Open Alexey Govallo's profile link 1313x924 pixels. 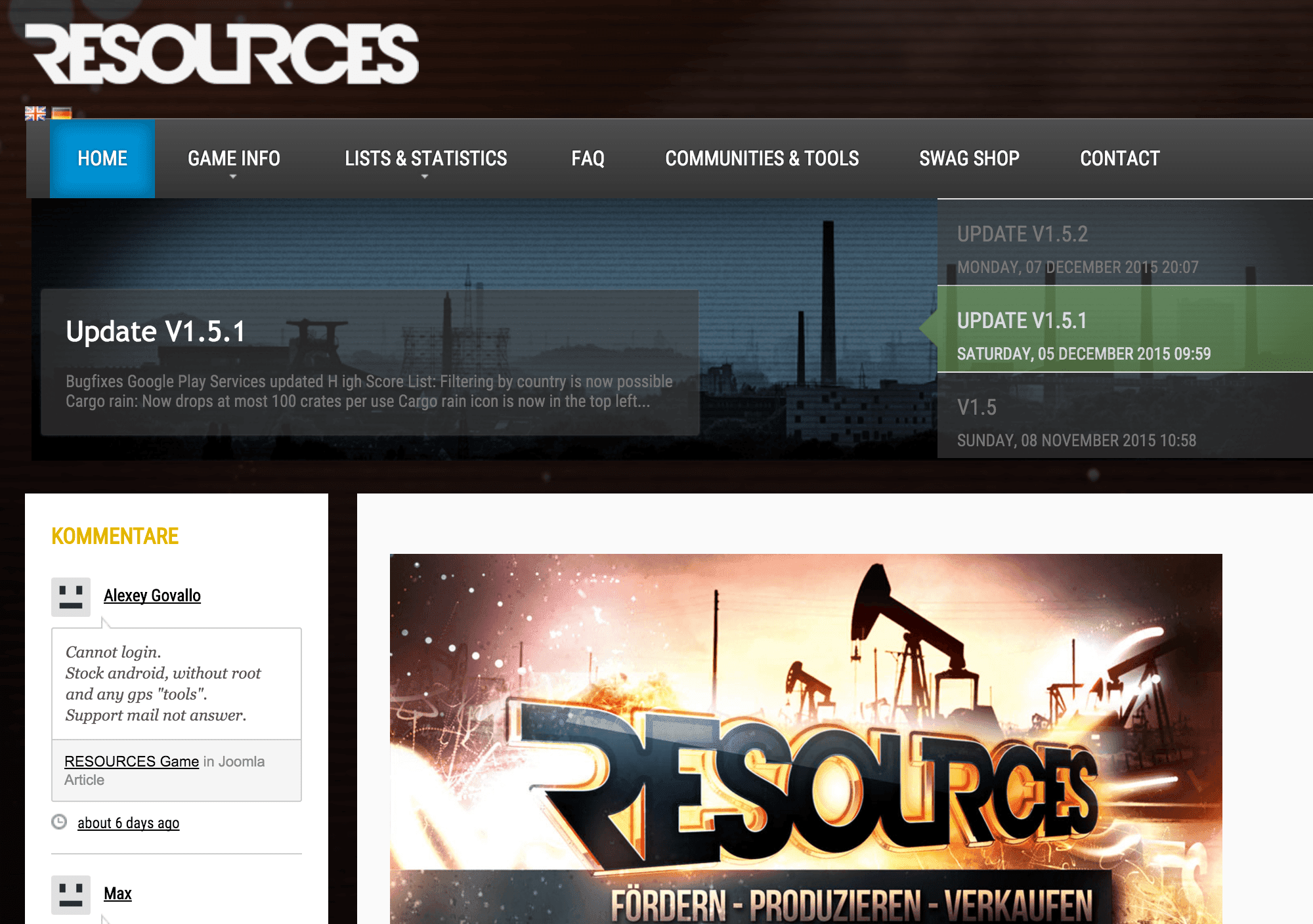[x=152, y=595]
